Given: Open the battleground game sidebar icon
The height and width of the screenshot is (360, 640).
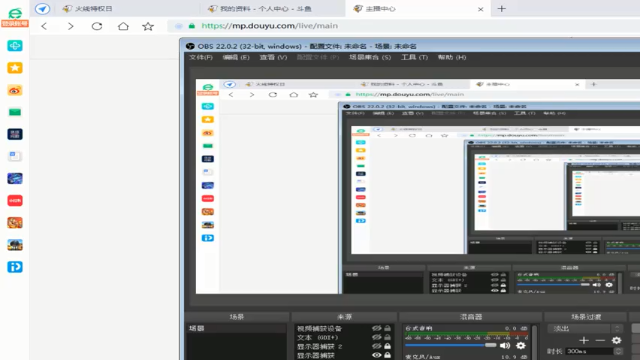Looking at the screenshot, I should tap(15, 245).
